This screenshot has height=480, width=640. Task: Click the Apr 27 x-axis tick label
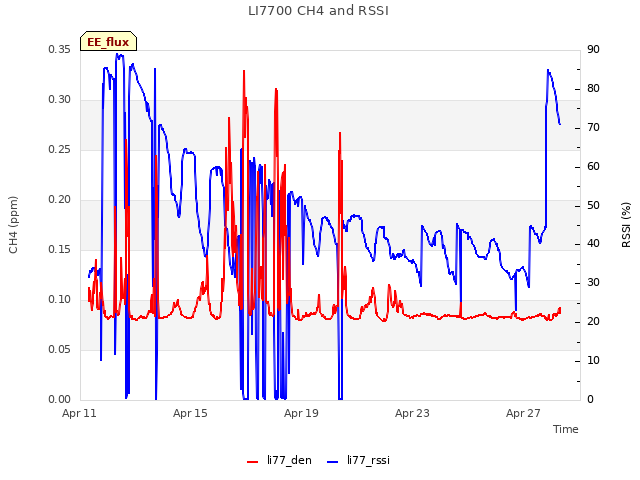(x=523, y=413)
